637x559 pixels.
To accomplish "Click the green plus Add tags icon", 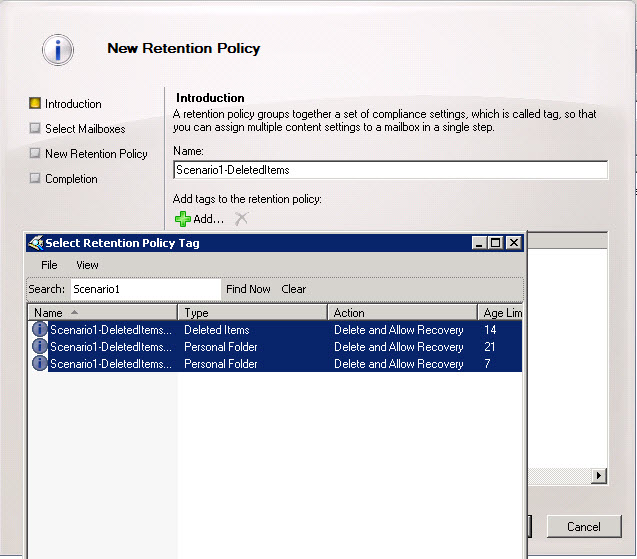I will coord(183,219).
